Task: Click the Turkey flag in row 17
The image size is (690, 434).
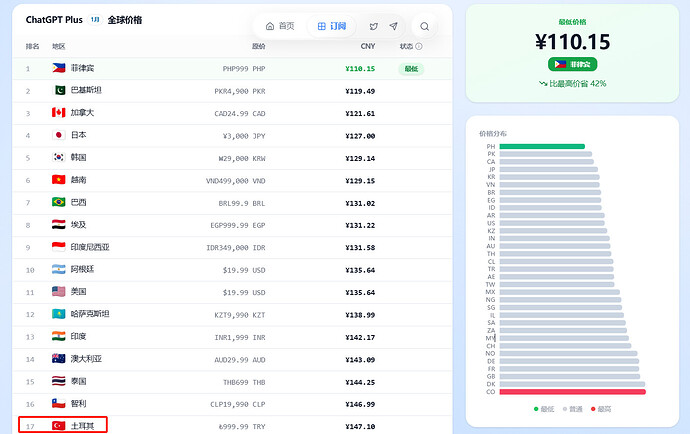Action: point(59,426)
